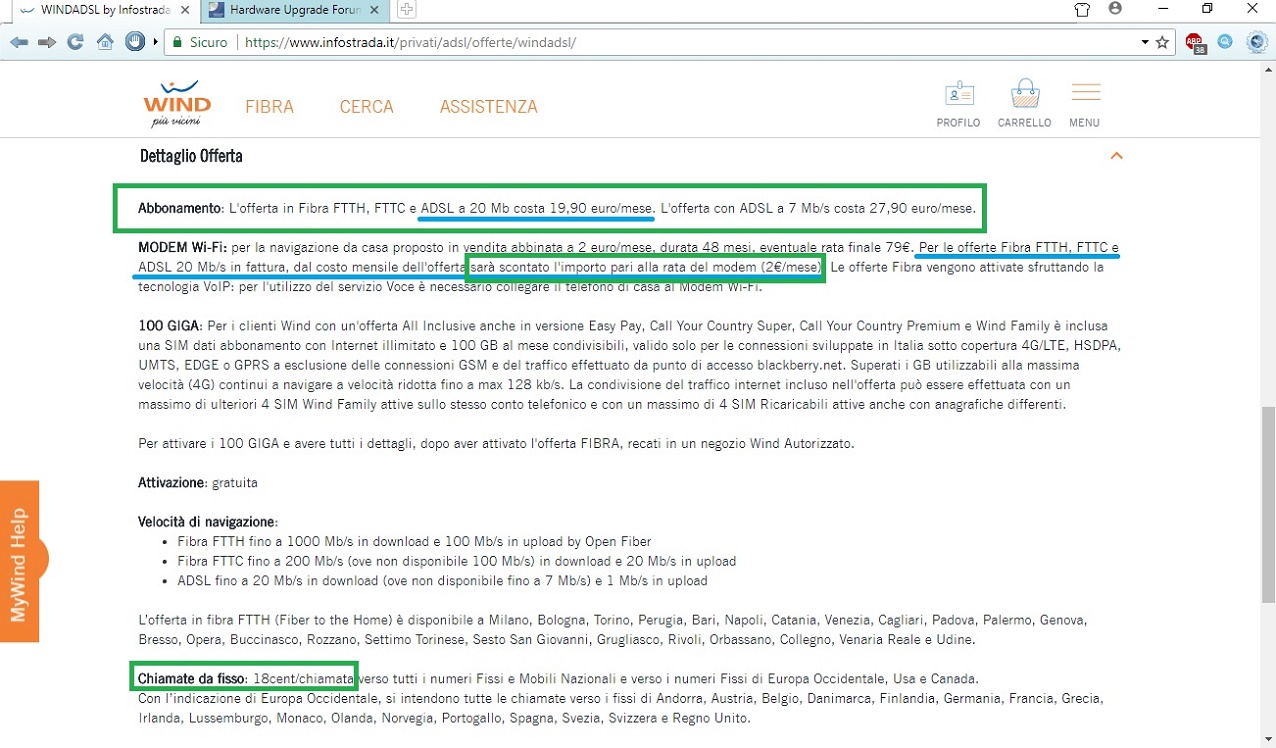
Task: Open the browser home page icon
Action: [105, 43]
